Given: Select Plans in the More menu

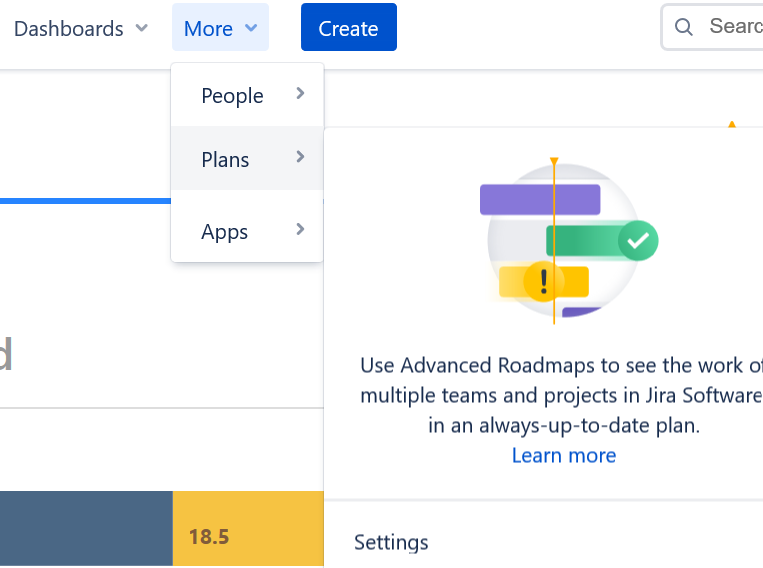Looking at the screenshot, I should tap(247, 158).
